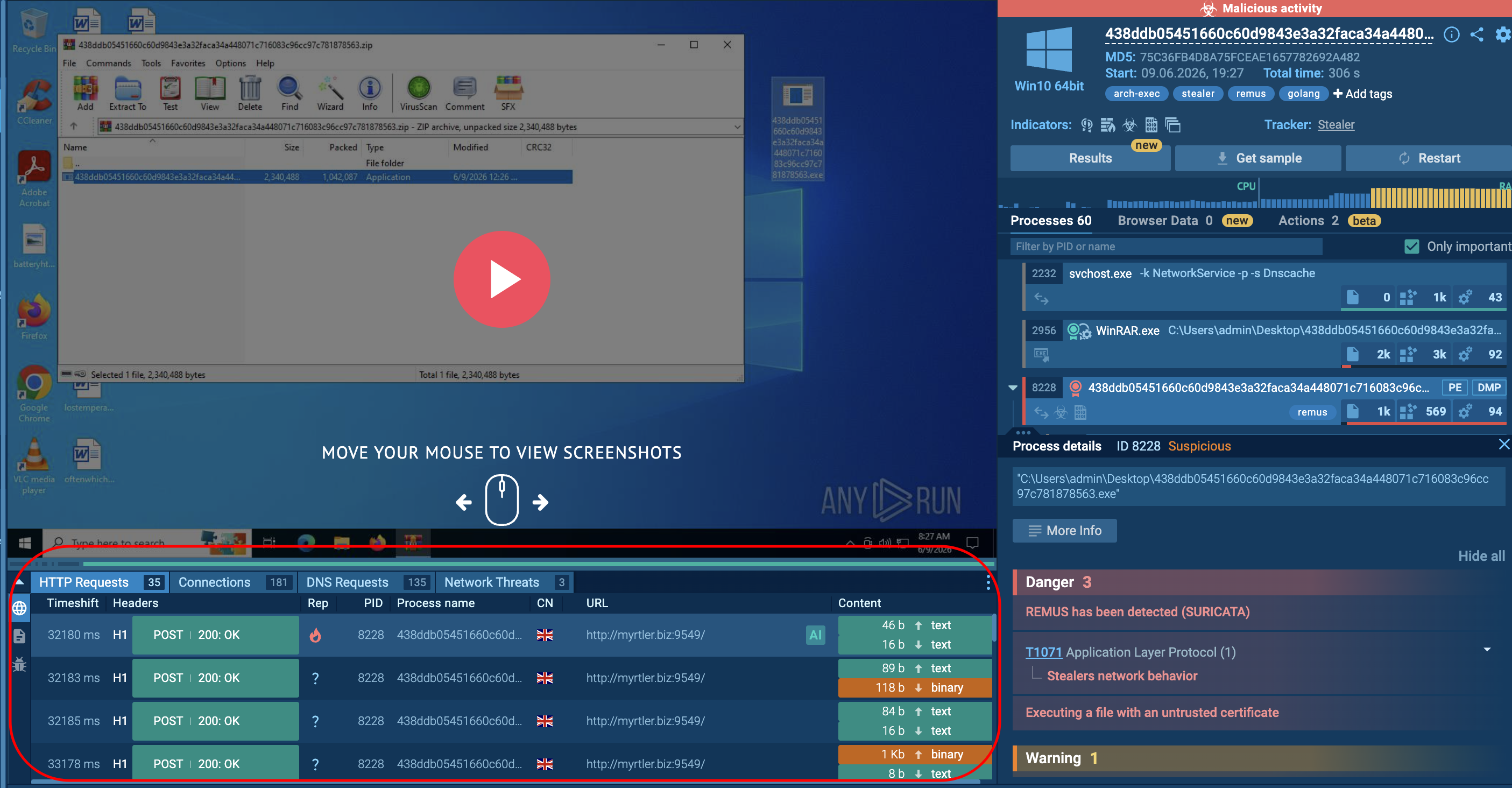Open the three-dot menu of network panel

[988, 582]
